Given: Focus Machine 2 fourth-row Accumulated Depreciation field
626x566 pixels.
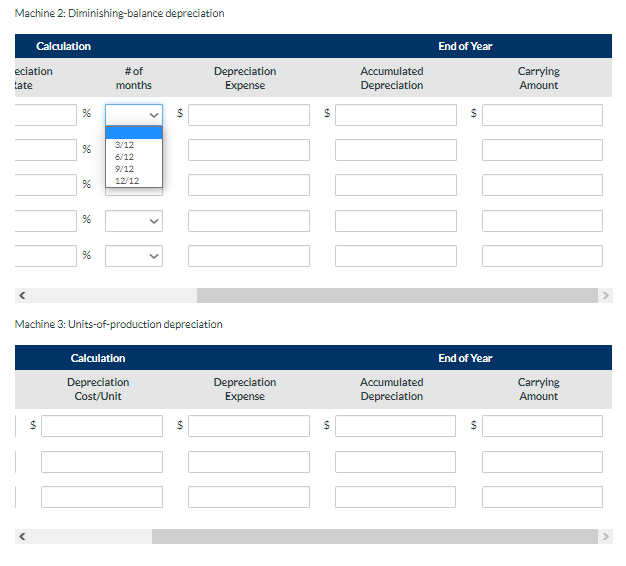Looking at the screenshot, I should [x=396, y=221].
